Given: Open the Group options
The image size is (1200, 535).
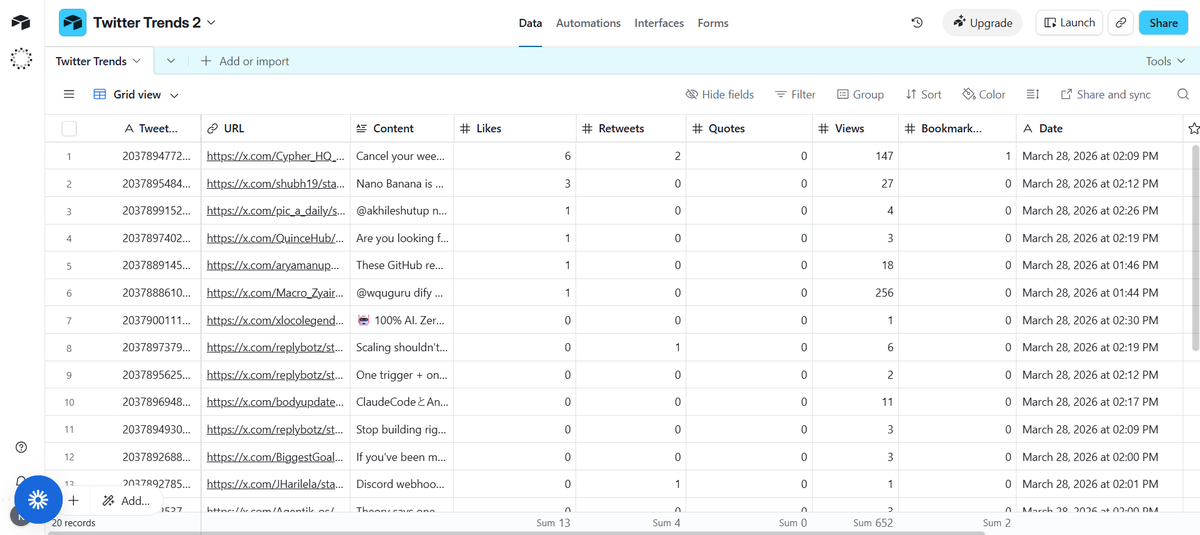Looking at the screenshot, I should point(860,94).
